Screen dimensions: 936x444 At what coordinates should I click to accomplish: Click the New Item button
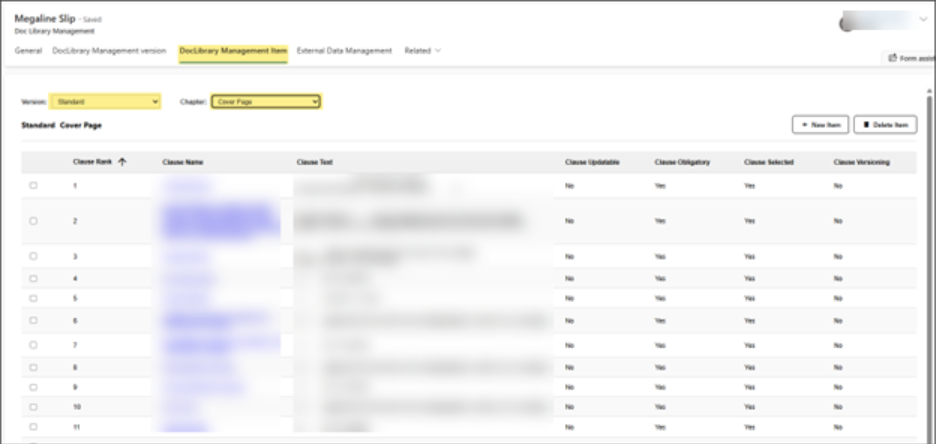point(820,124)
